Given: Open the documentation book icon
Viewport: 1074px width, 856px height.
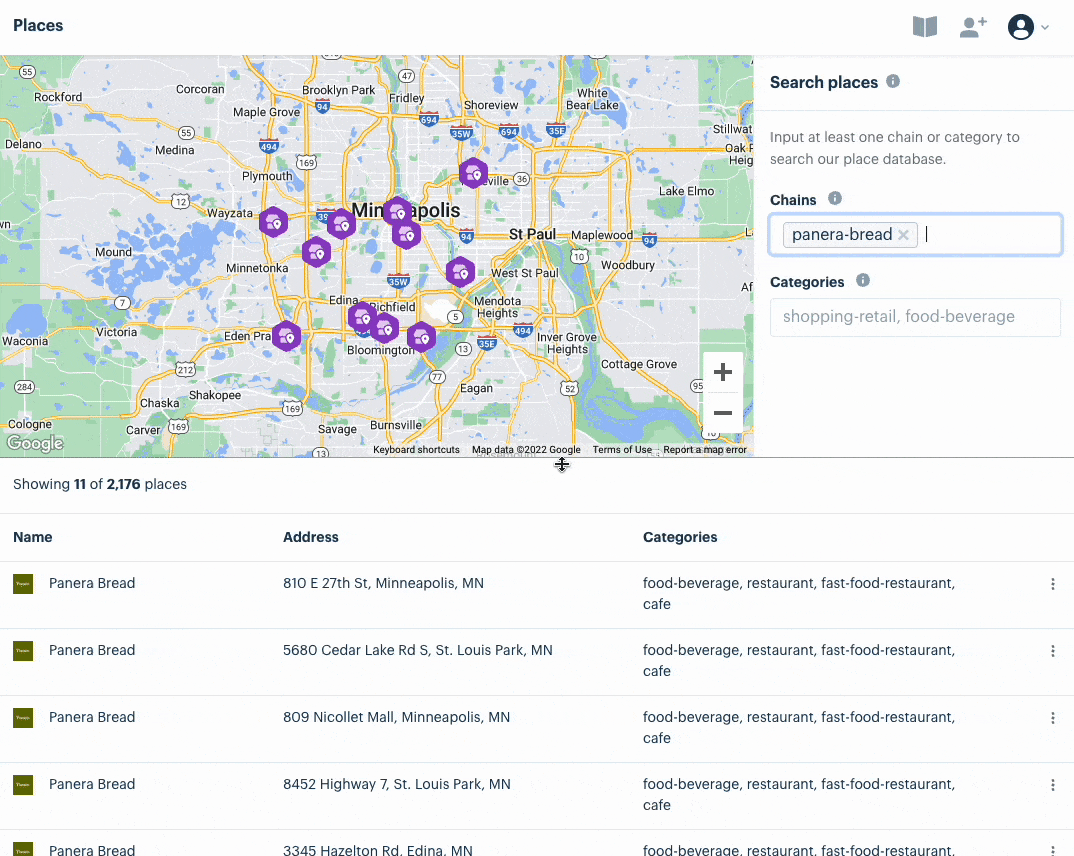Looking at the screenshot, I should (925, 27).
